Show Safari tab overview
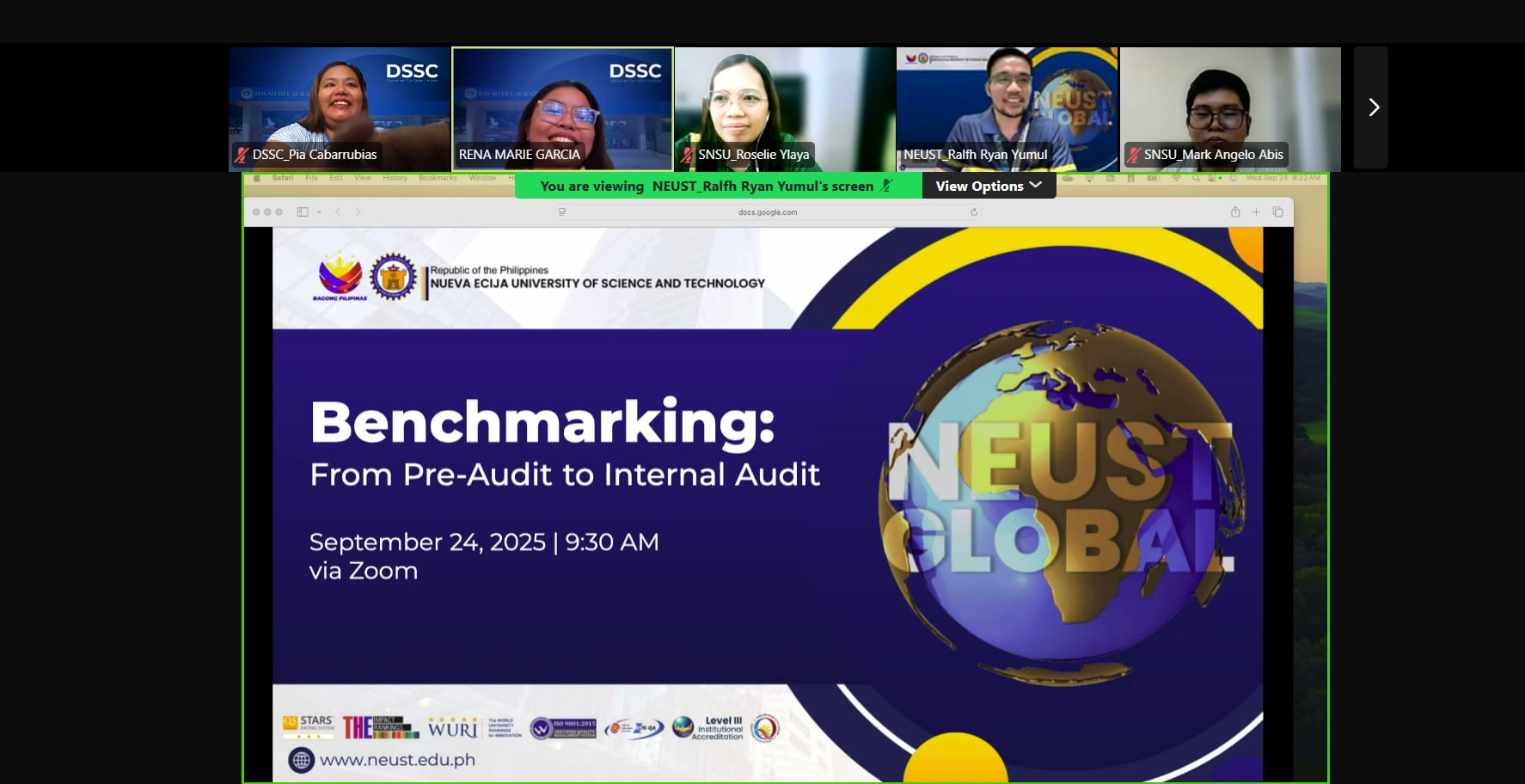Screen dimensions: 1525x784 [1278, 211]
